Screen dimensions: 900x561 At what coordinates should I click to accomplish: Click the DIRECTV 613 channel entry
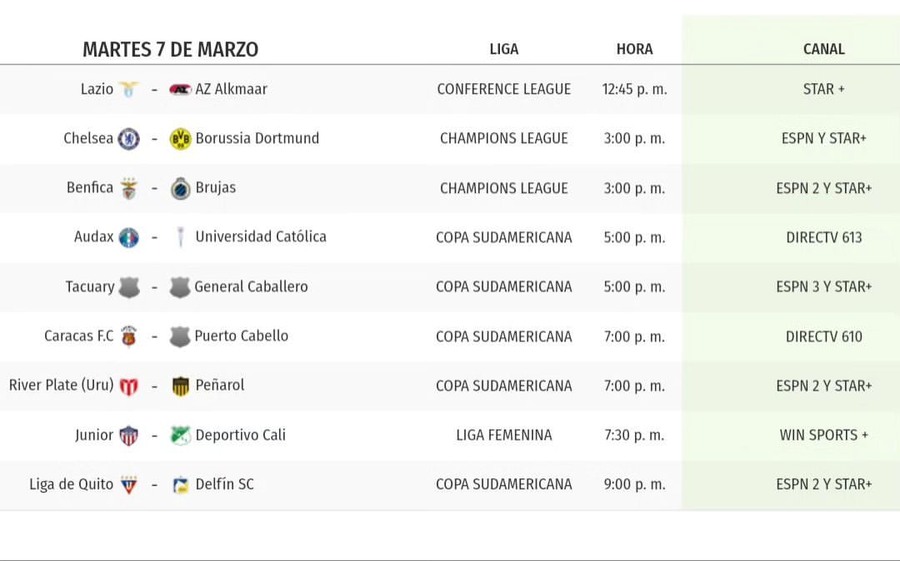pos(824,237)
